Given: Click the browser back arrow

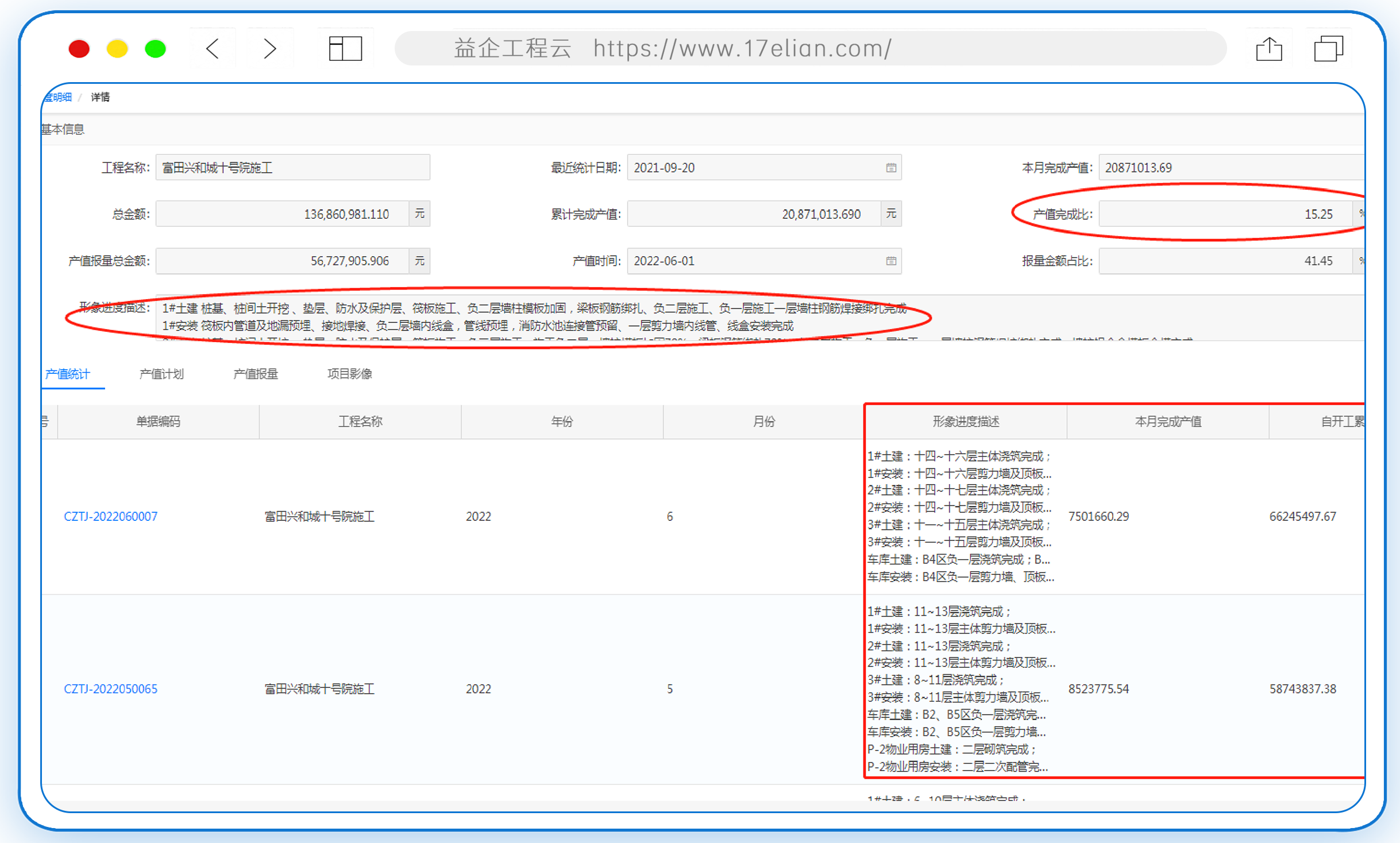Looking at the screenshot, I should click(x=213, y=49).
